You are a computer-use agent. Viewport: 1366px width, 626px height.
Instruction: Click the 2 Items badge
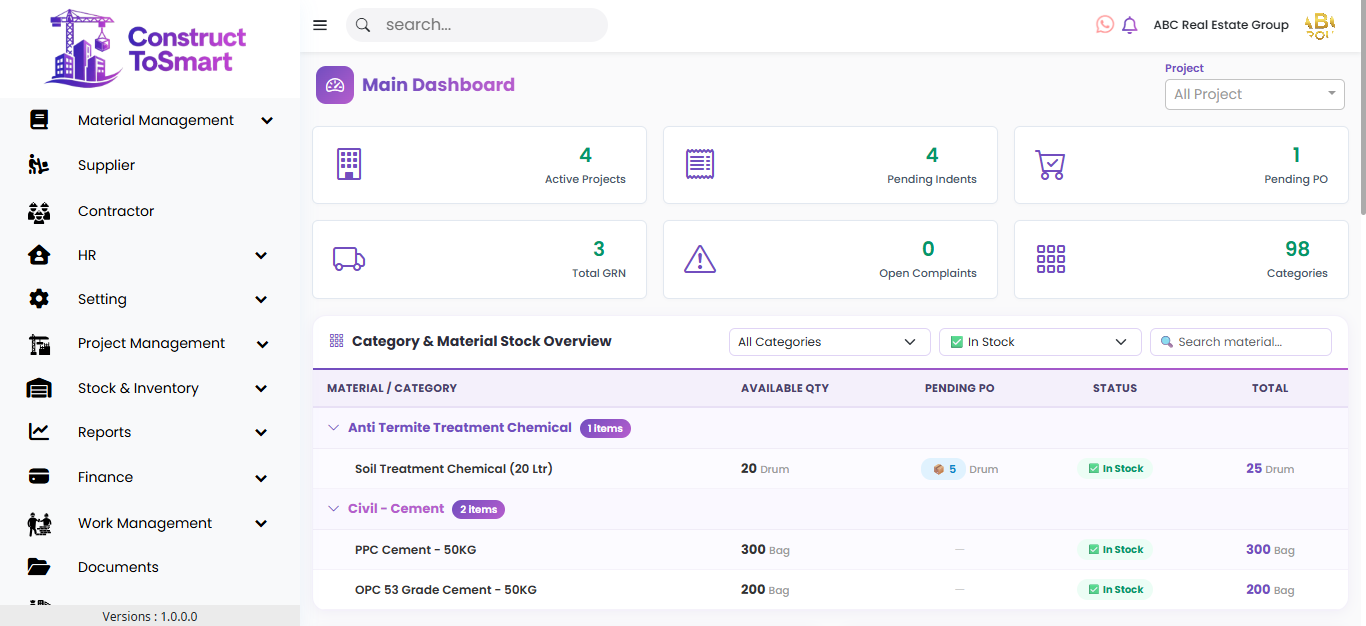click(478, 509)
